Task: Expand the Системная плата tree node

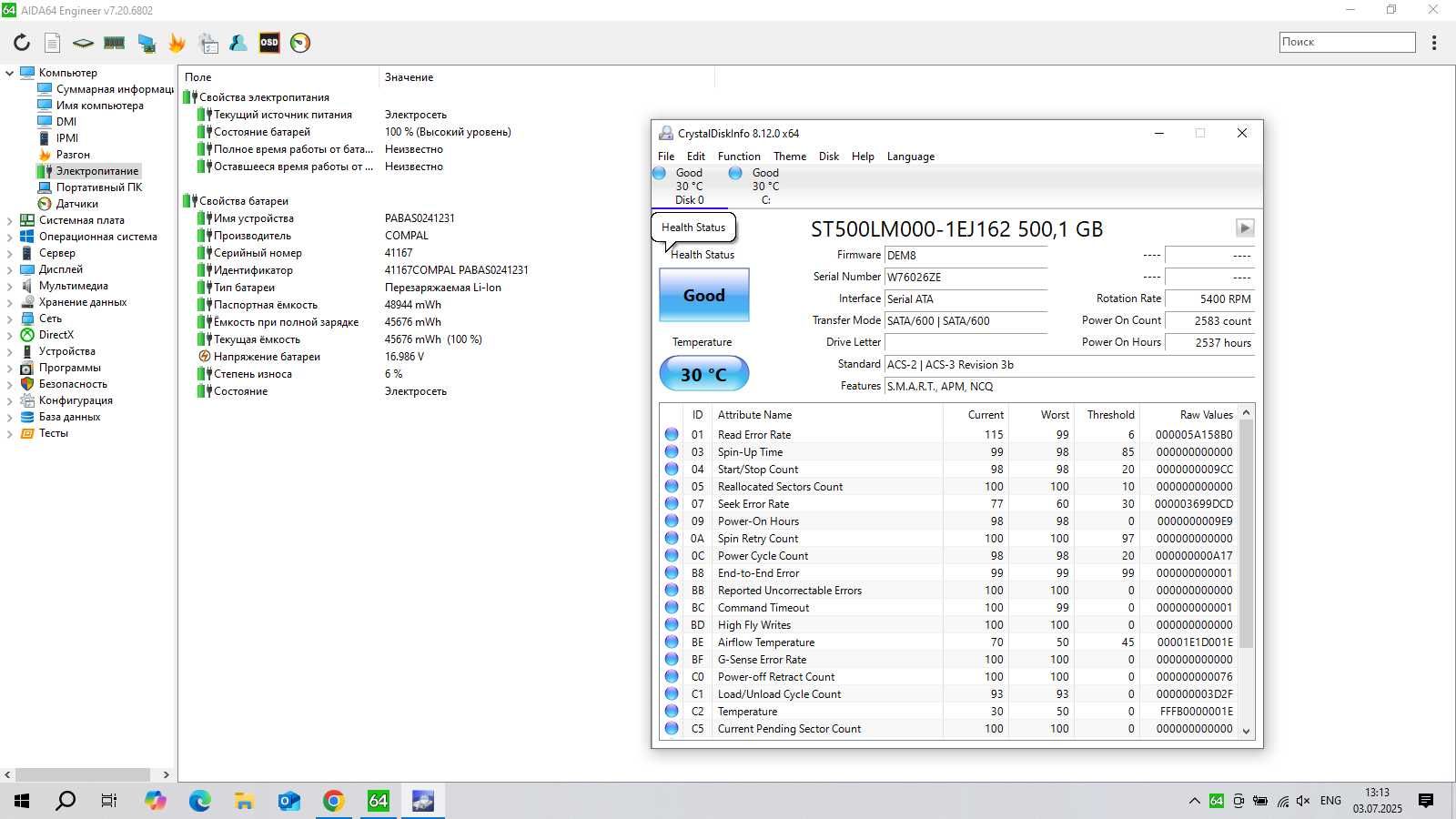Action: point(9,220)
